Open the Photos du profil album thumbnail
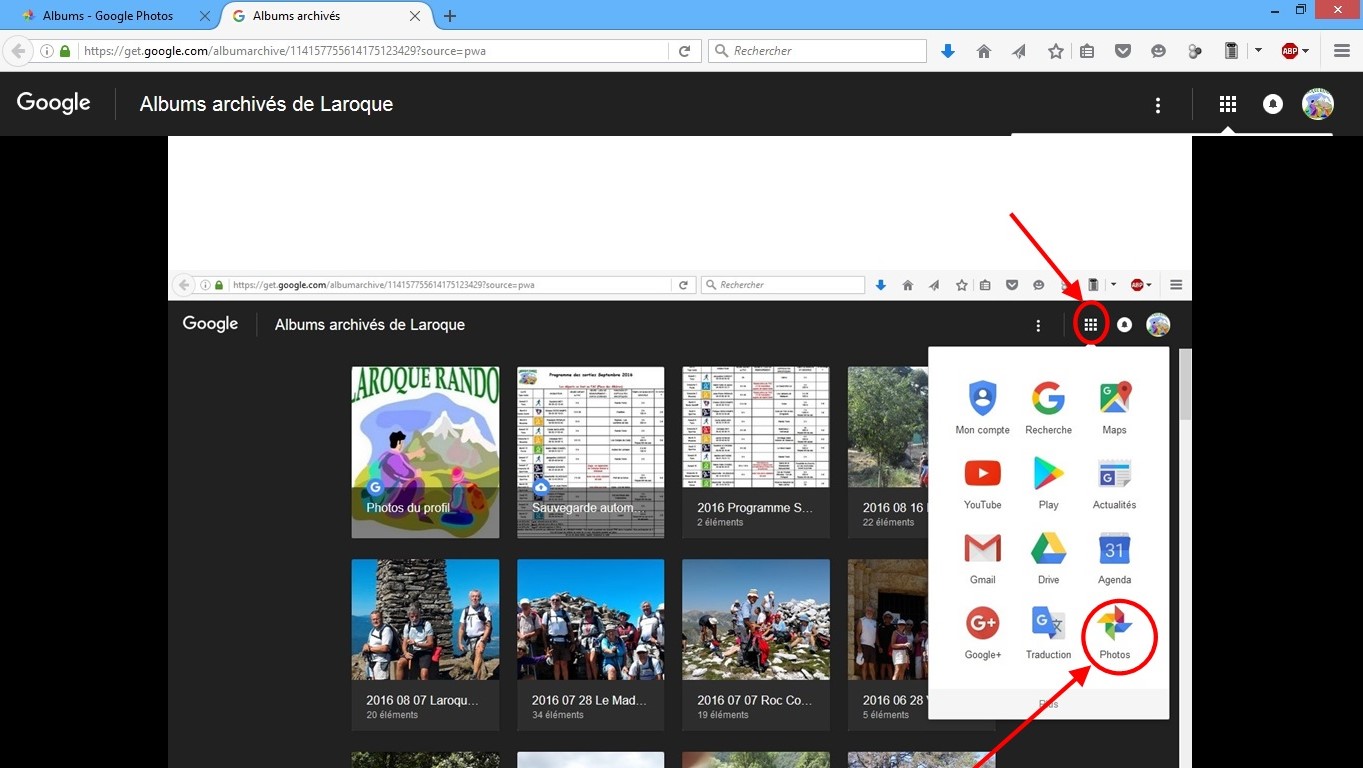1363x768 pixels. pyautogui.click(x=425, y=452)
